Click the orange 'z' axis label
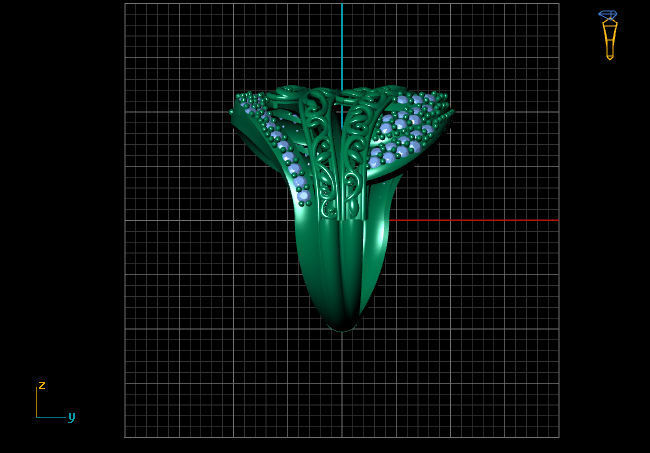 point(42,385)
